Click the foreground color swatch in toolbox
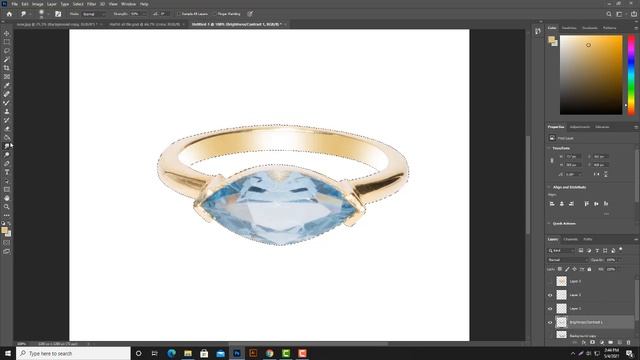 4,230
